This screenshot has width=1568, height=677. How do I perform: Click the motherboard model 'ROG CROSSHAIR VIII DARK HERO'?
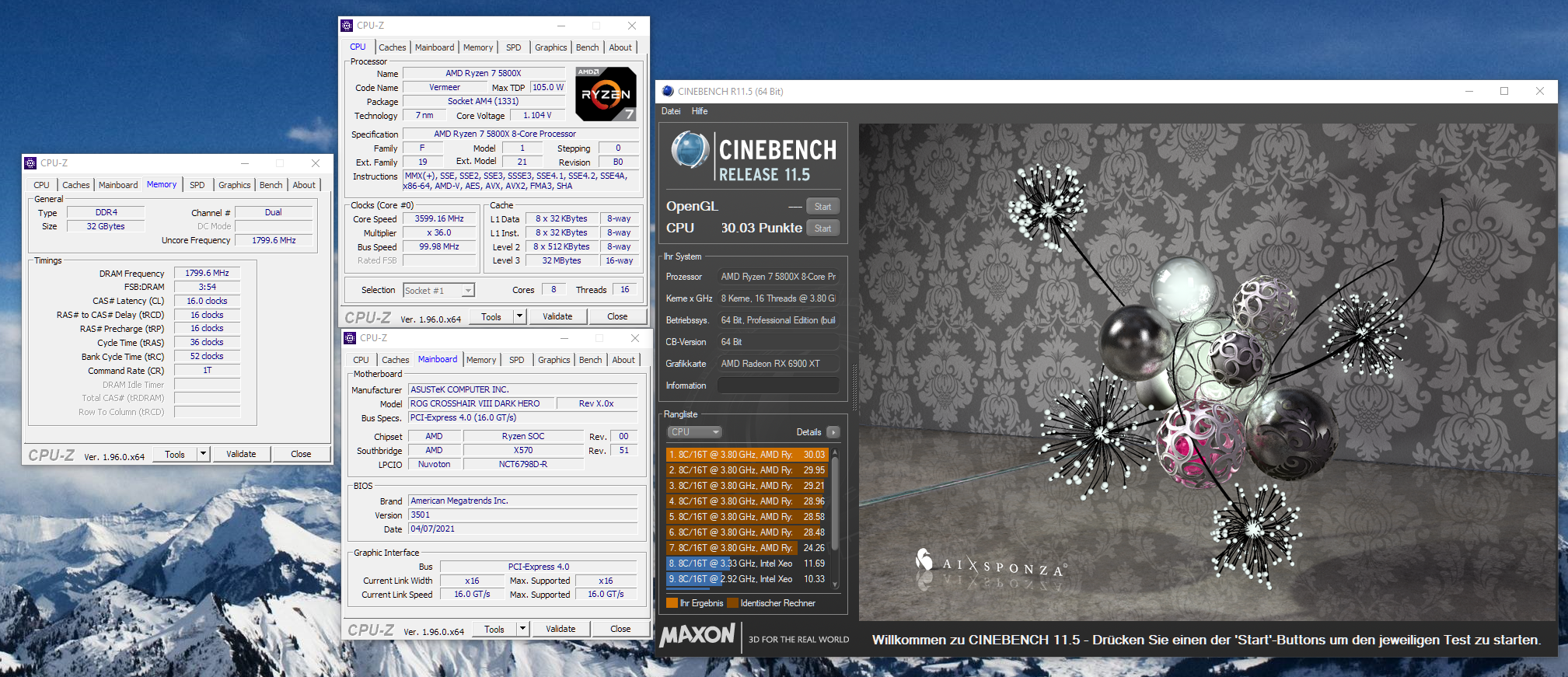click(482, 403)
